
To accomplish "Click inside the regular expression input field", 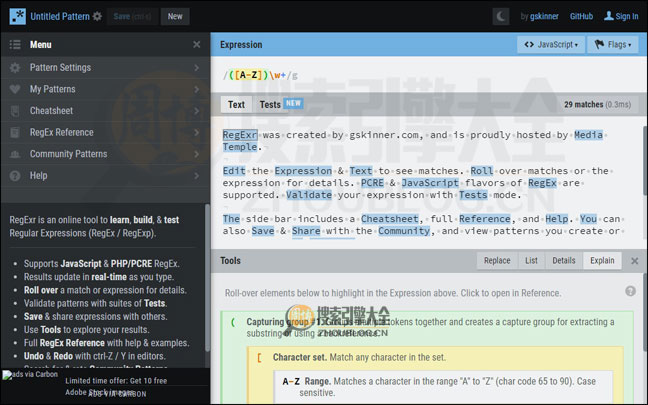I will point(429,75).
